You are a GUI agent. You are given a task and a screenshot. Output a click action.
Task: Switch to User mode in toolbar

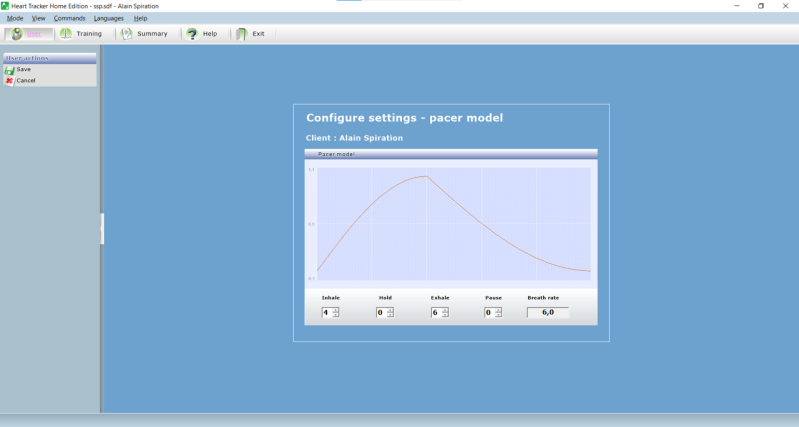pos(29,34)
